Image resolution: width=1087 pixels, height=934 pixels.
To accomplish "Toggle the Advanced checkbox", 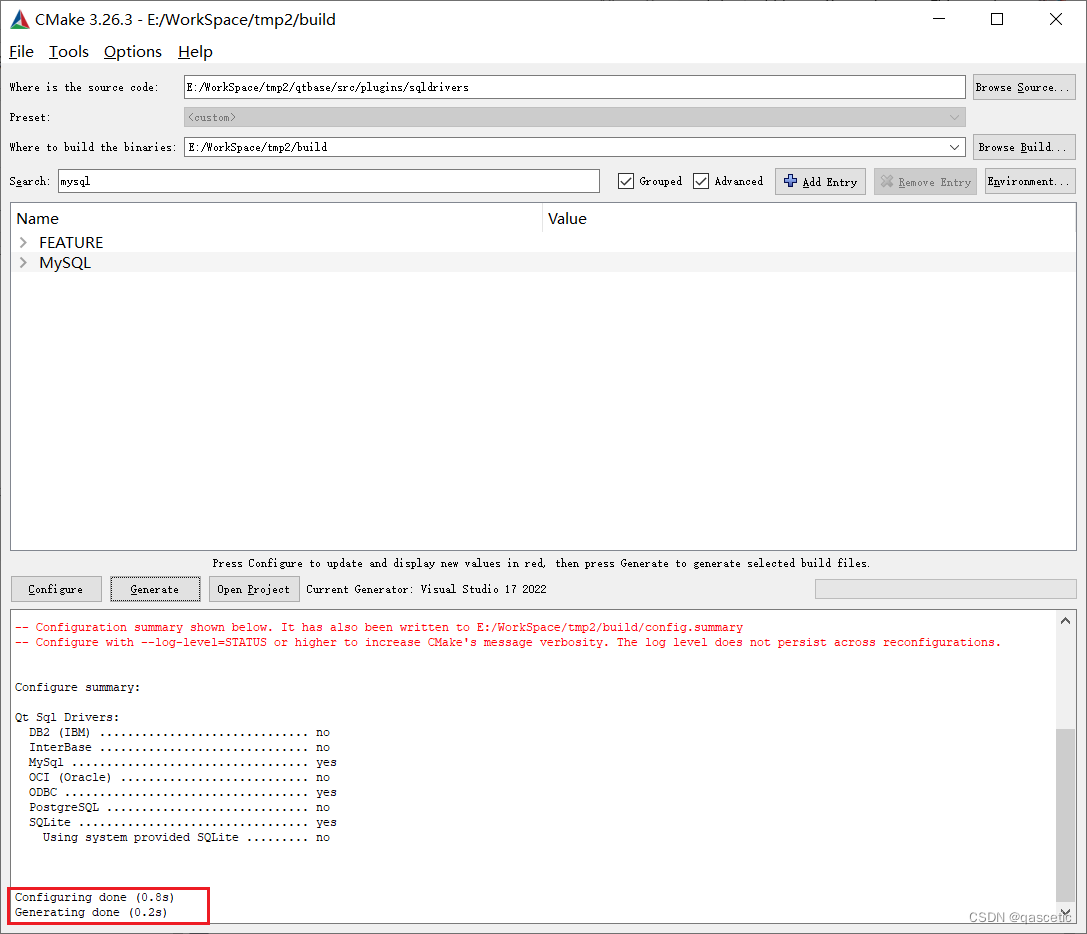I will [701, 181].
